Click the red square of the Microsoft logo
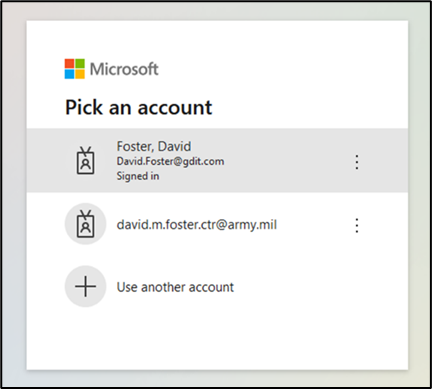Viewport: 432px width, 389px height. tap(69, 64)
